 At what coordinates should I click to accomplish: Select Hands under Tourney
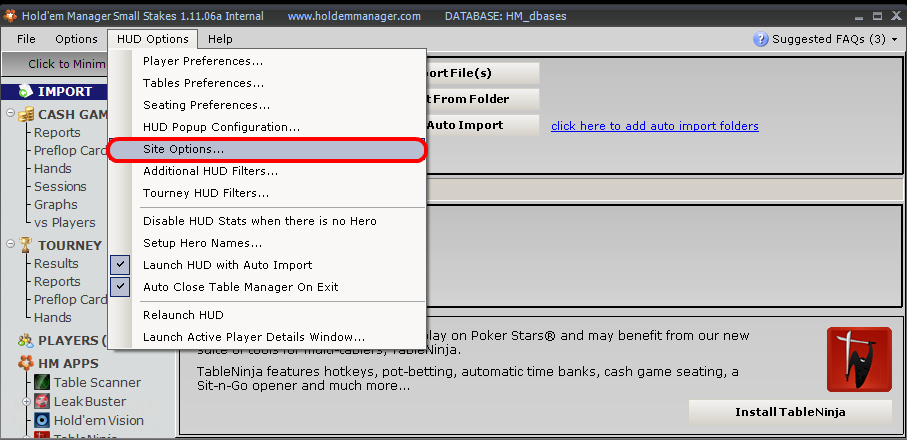click(x=53, y=317)
